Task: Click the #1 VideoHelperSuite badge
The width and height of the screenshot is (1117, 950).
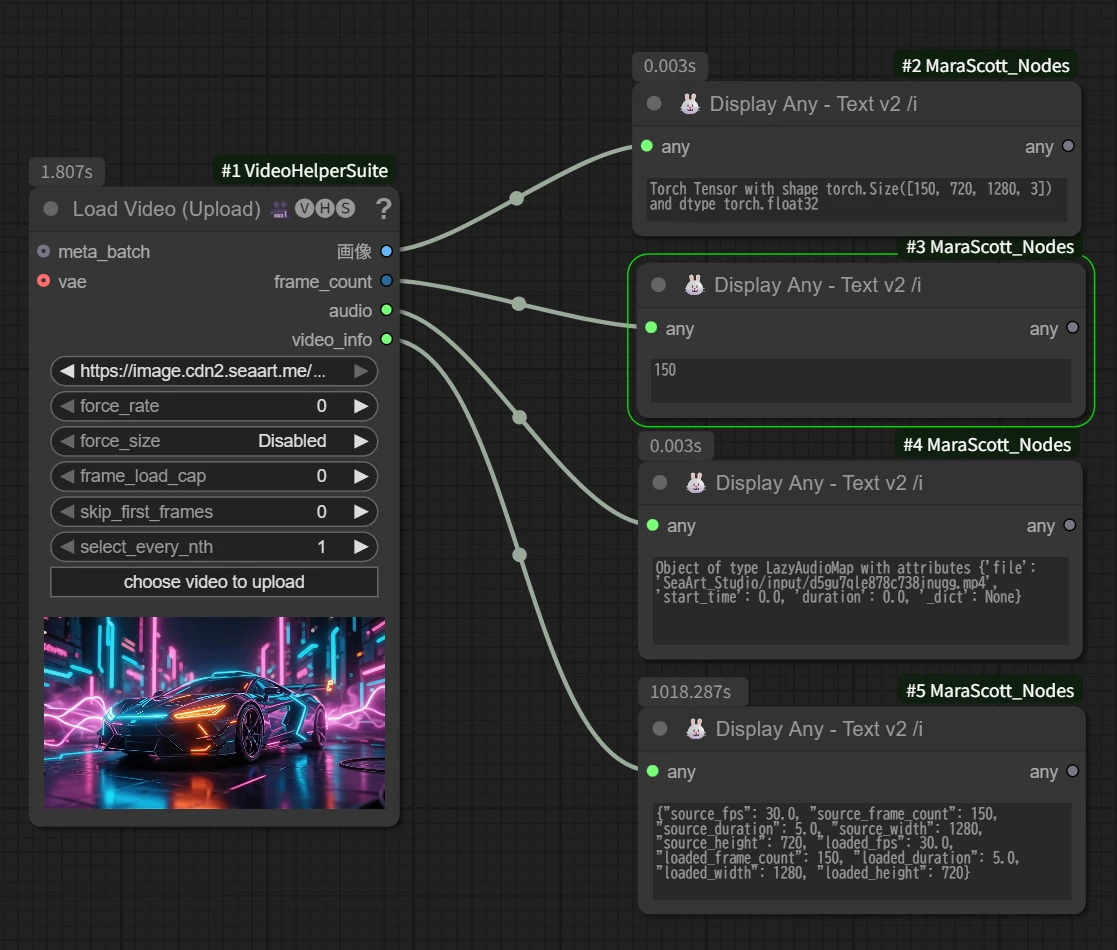Action: point(305,171)
